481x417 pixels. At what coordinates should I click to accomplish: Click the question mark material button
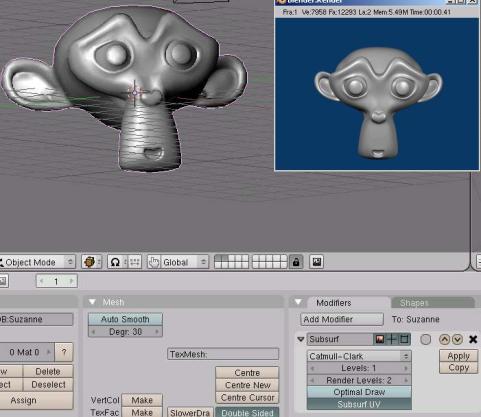[x=64, y=352]
